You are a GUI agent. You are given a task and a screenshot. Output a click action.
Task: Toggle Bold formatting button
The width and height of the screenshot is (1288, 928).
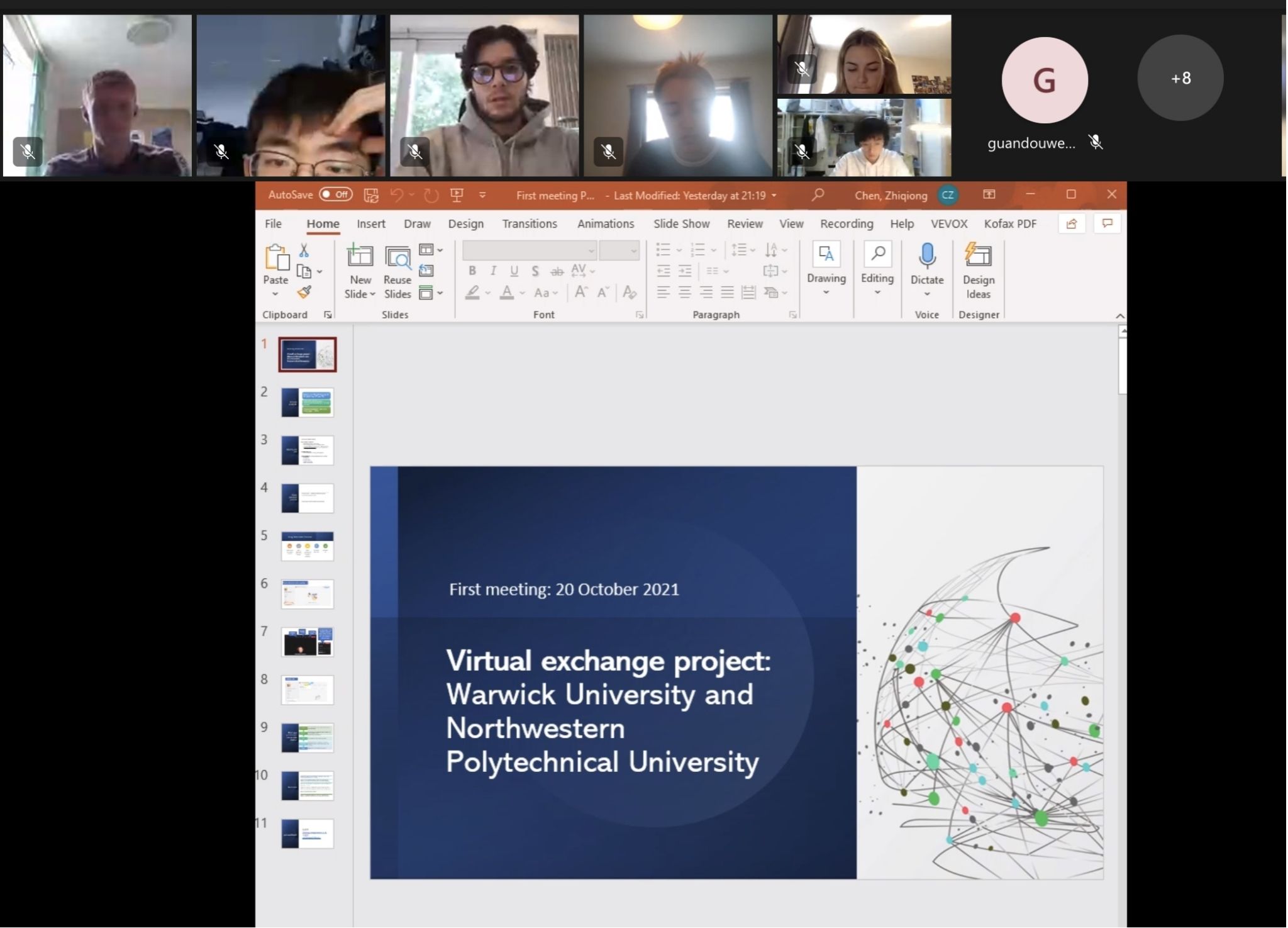[x=472, y=271]
